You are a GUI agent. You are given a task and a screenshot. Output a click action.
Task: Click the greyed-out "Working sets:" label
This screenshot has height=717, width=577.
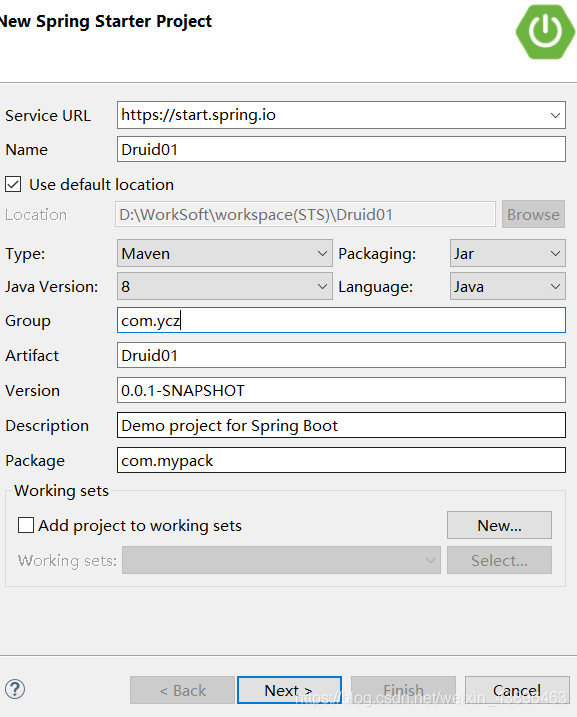click(x=67, y=561)
